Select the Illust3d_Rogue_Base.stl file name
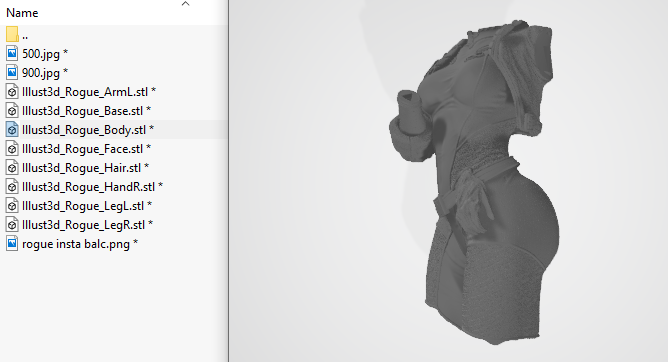This screenshot has height=362, width=668. 86,111
